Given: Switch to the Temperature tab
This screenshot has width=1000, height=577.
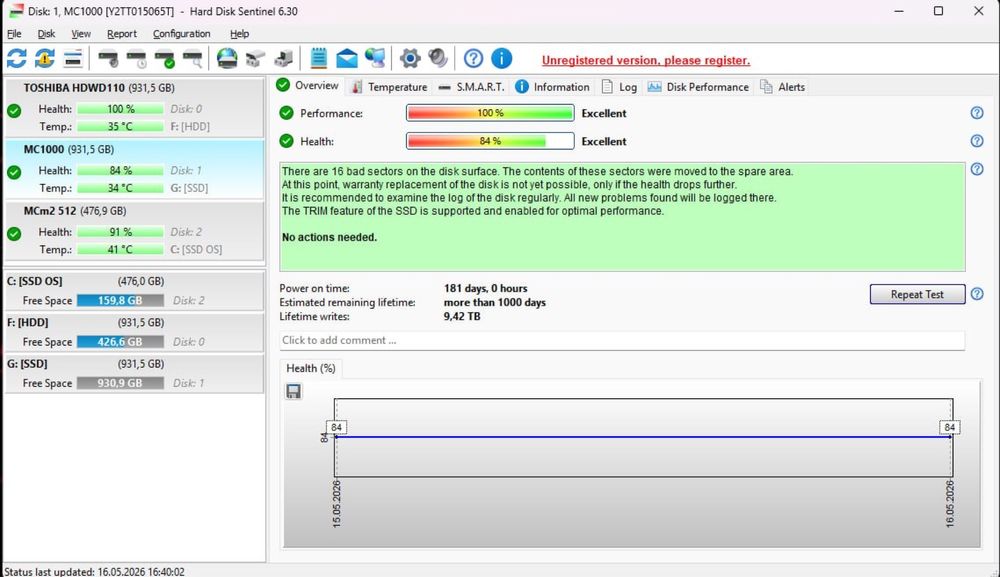Looking at the screenshot, I should point(389,87).
